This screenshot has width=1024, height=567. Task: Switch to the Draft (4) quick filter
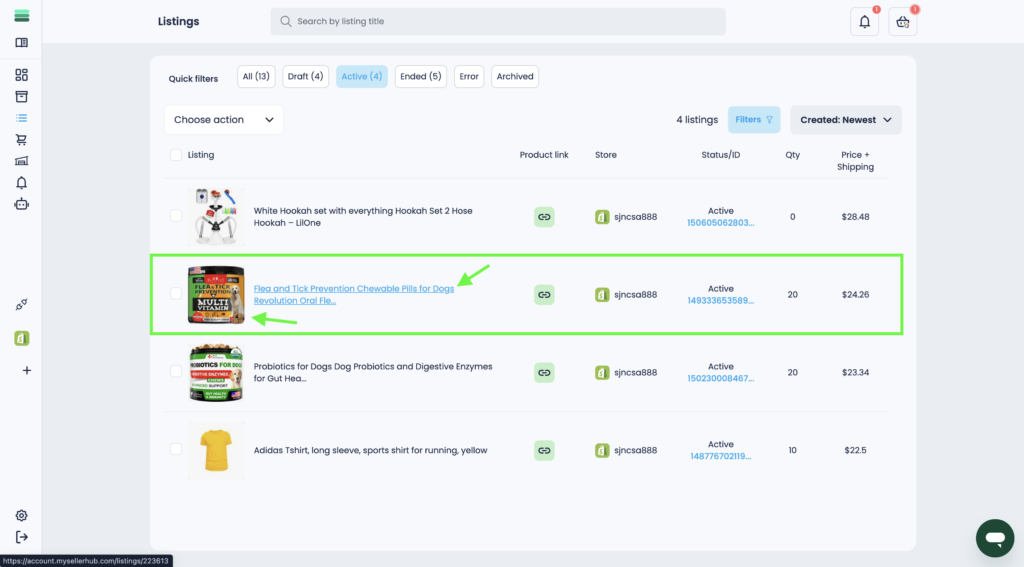click(306, 77)
